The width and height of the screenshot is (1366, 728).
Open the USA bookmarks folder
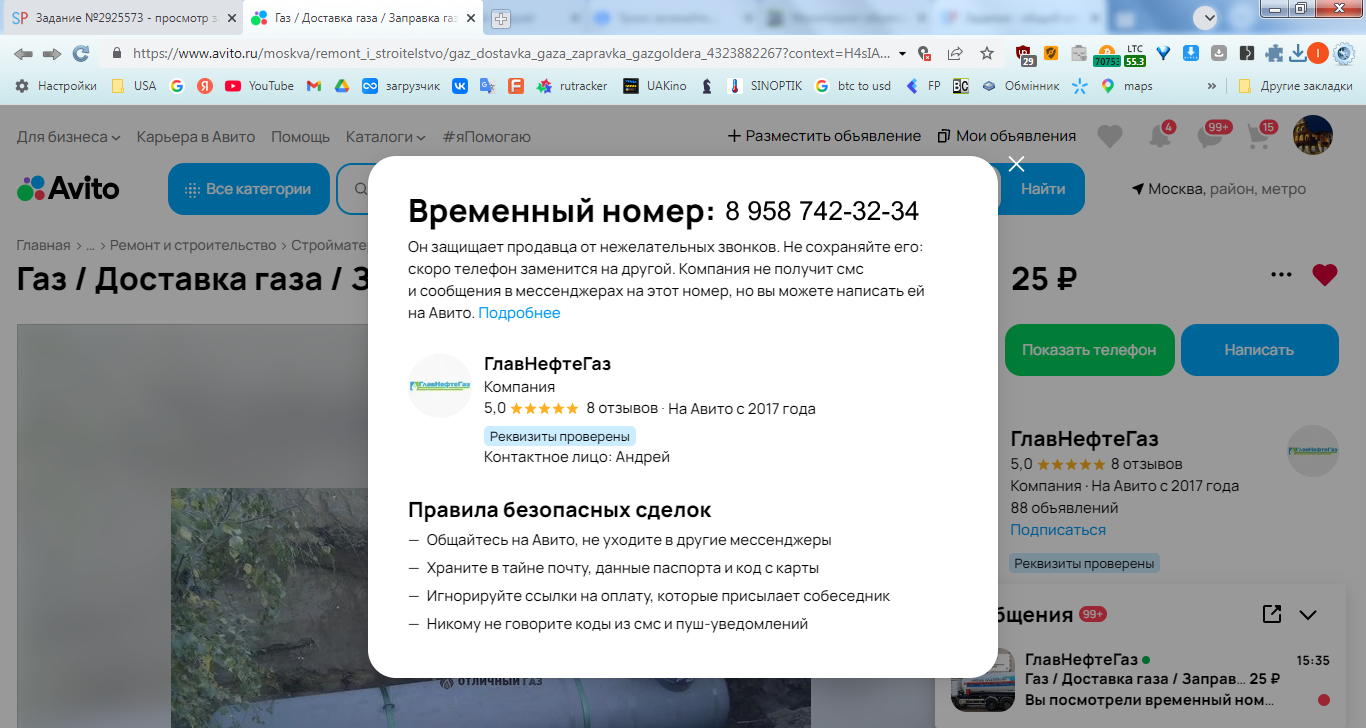click(x=134, y=86)
